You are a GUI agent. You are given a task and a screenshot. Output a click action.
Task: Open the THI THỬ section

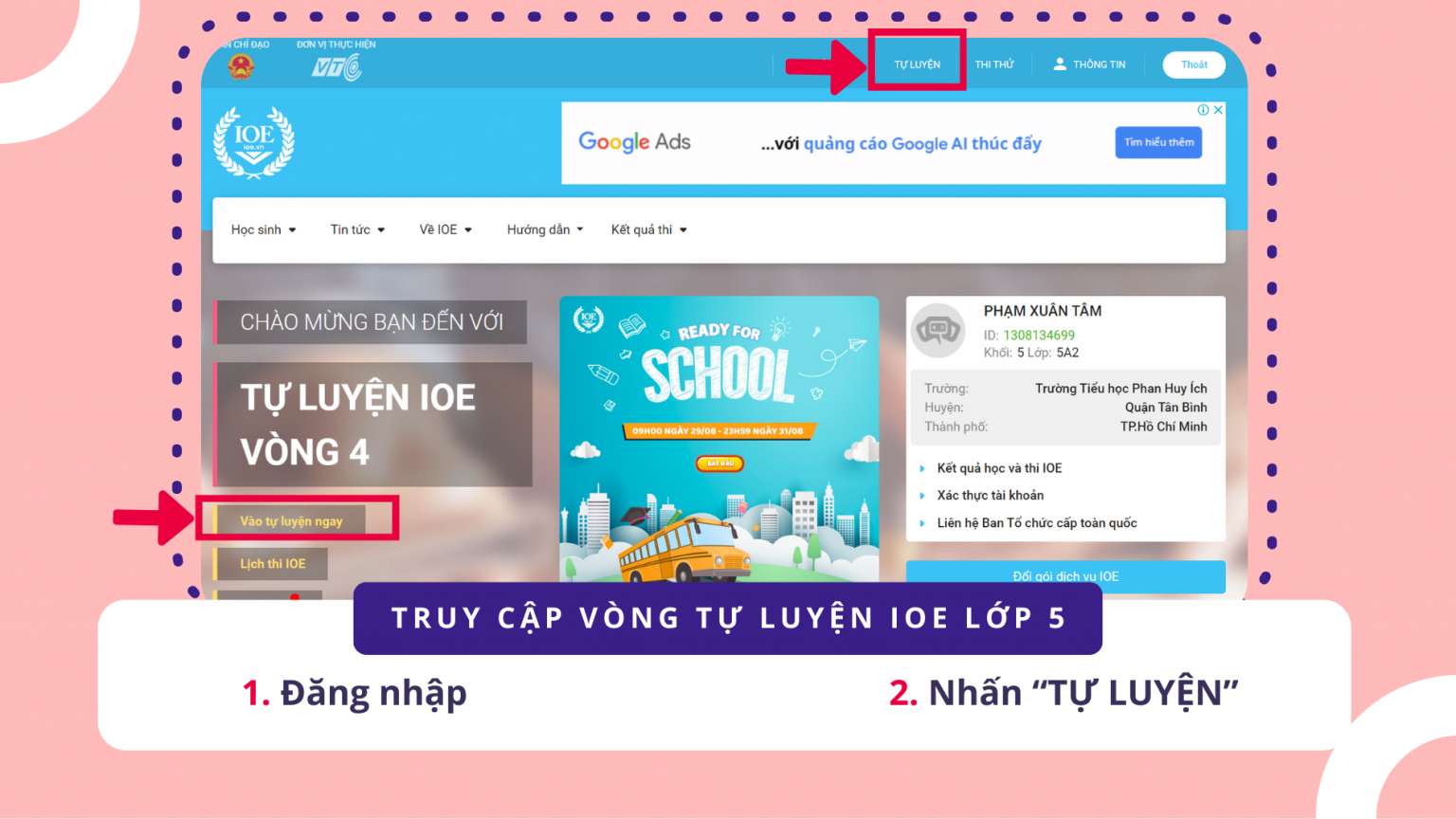[x=993, y=64]
